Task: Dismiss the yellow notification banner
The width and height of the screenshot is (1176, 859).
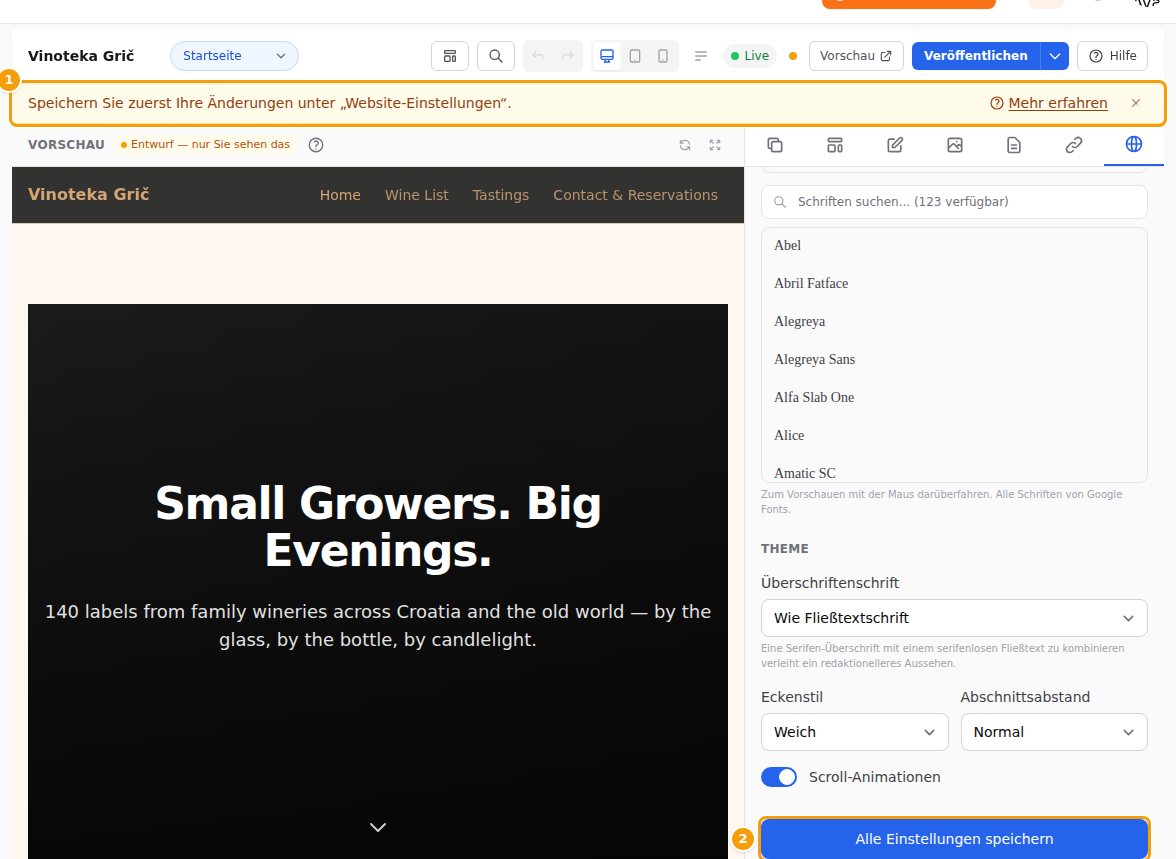Action: coord(1136,104)
